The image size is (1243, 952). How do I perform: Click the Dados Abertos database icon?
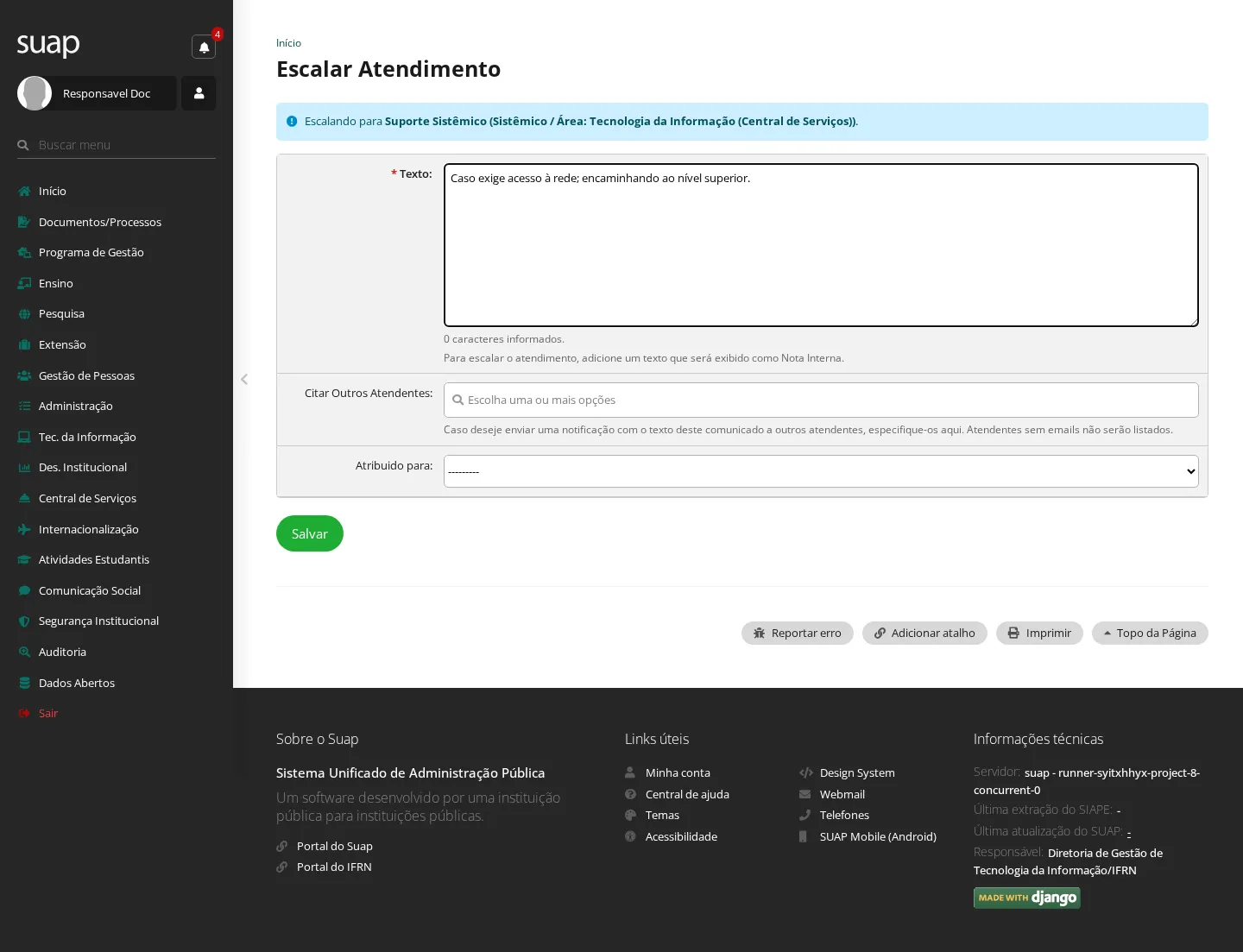[24, 683]
